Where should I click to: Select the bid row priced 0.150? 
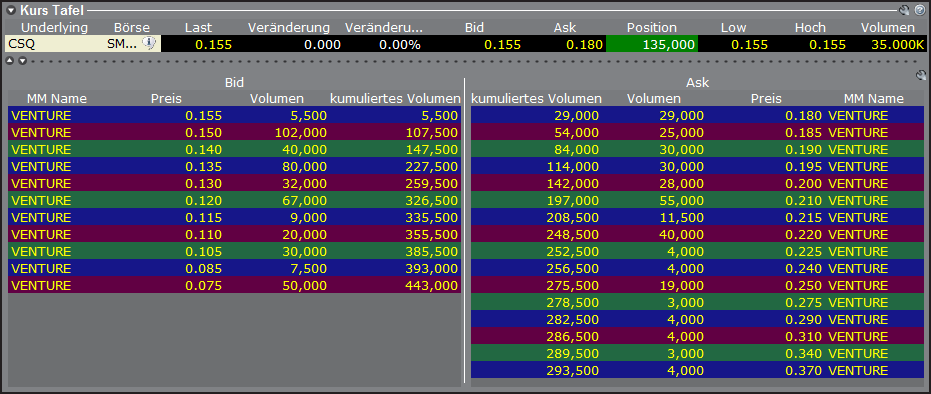pyautogui.click(x=235, y=132)
